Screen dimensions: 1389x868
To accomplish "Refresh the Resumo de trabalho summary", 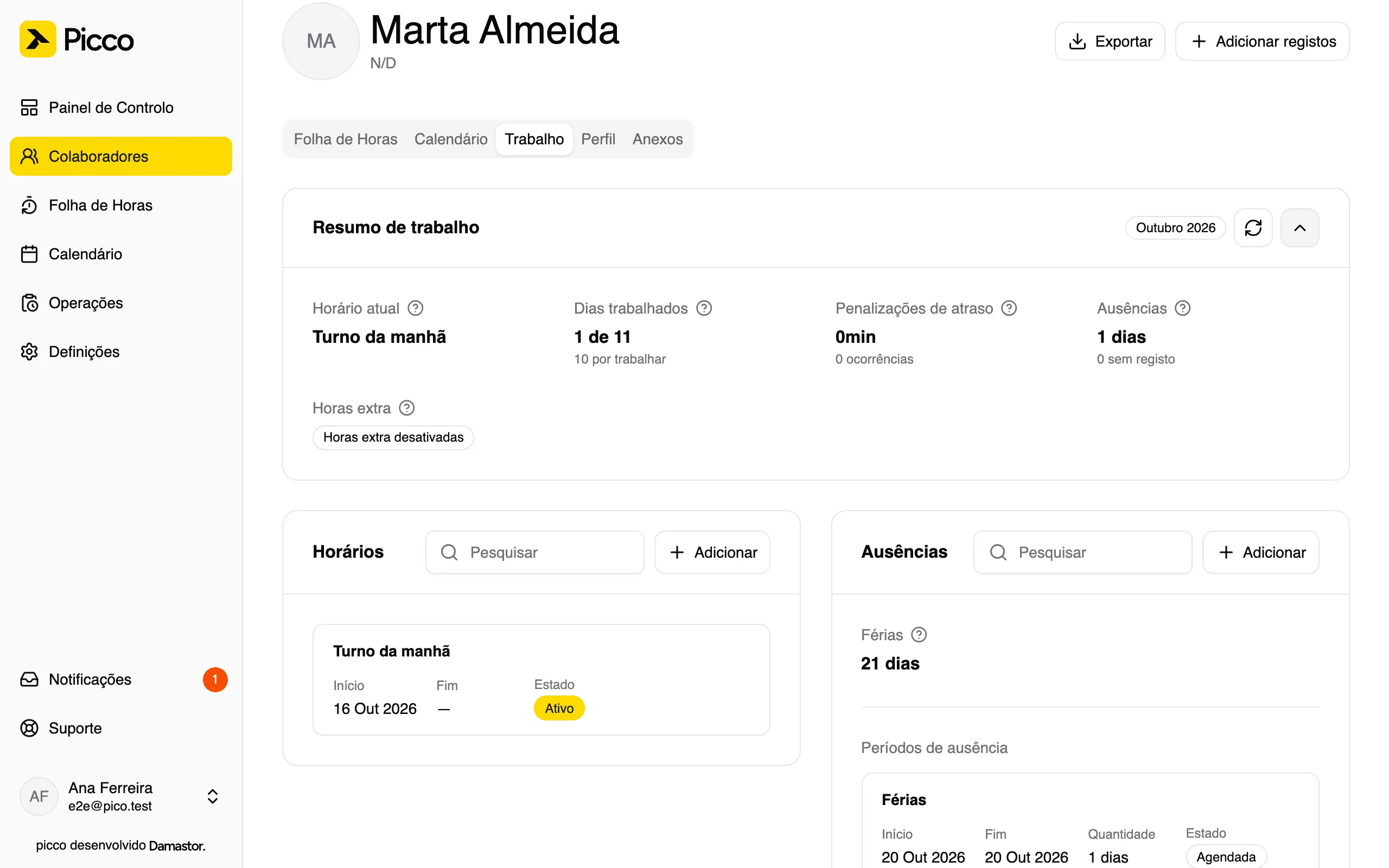I will [x=1253, y=228].
